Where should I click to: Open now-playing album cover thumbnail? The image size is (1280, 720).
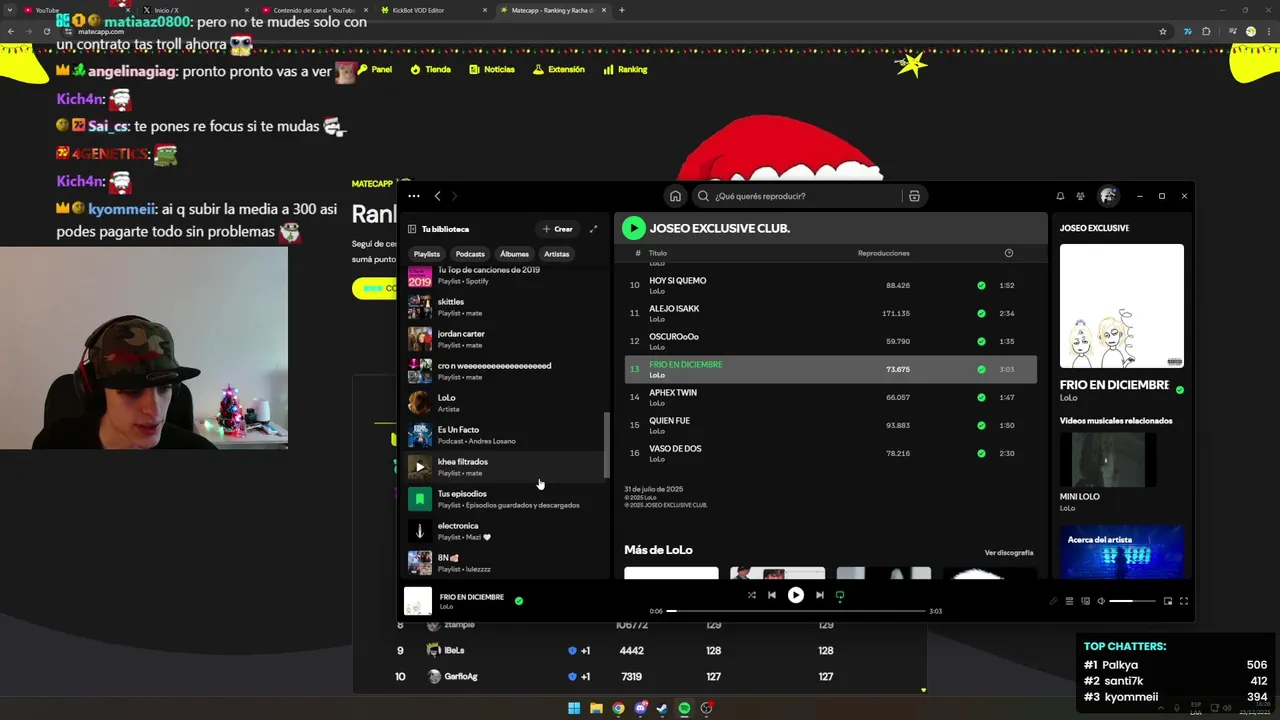point(418,601)
